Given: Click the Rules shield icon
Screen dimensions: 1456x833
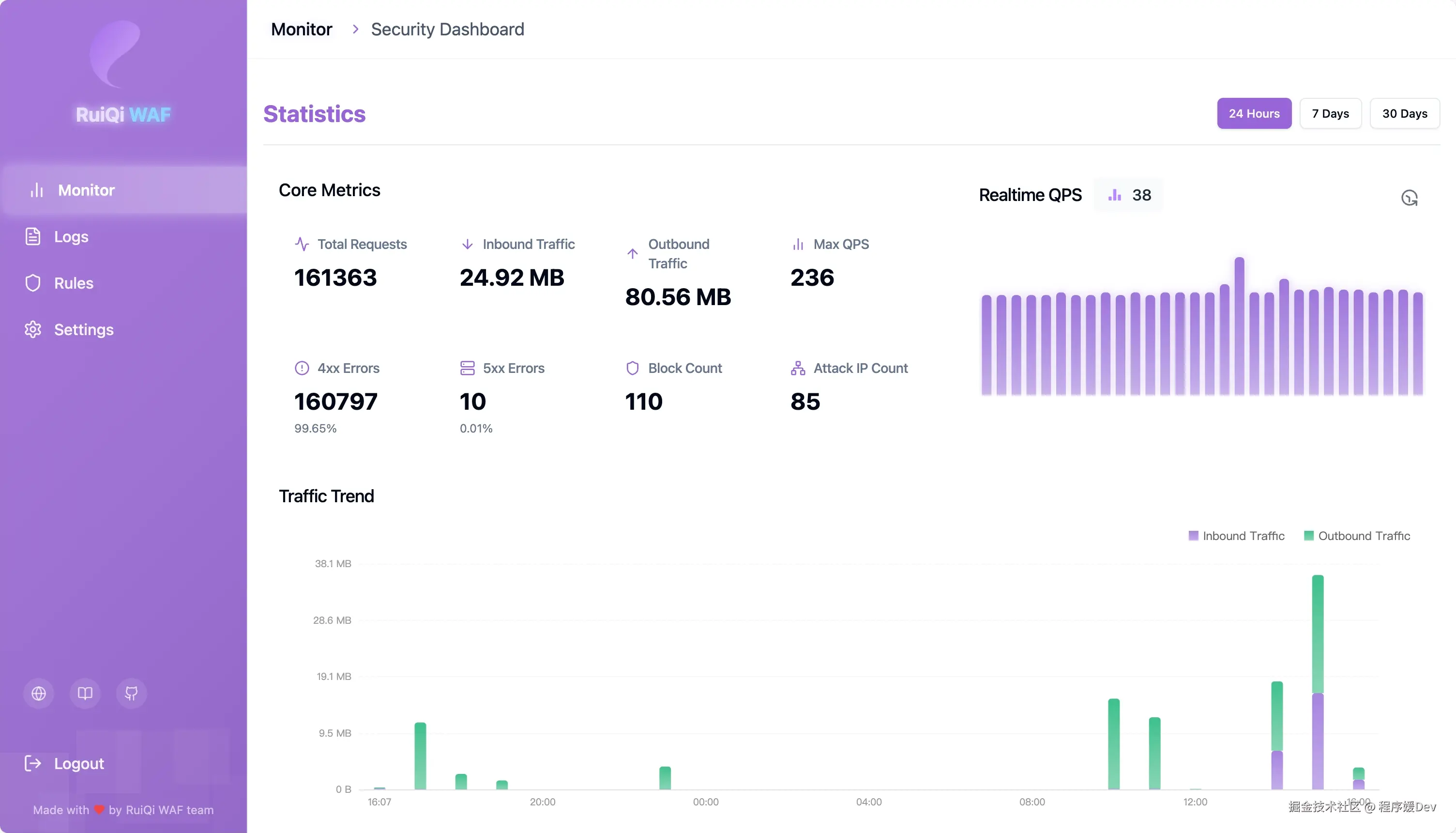Looking at the screenshot, I should tap(32, 283).
